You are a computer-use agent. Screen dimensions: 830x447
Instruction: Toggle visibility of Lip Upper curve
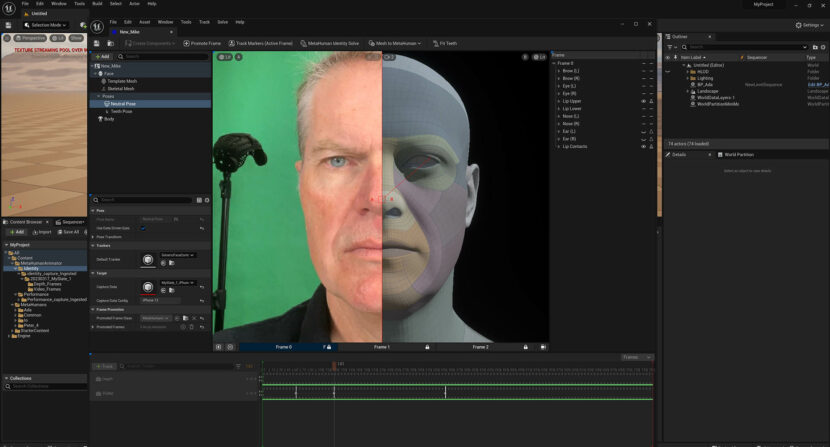point(643,101)
